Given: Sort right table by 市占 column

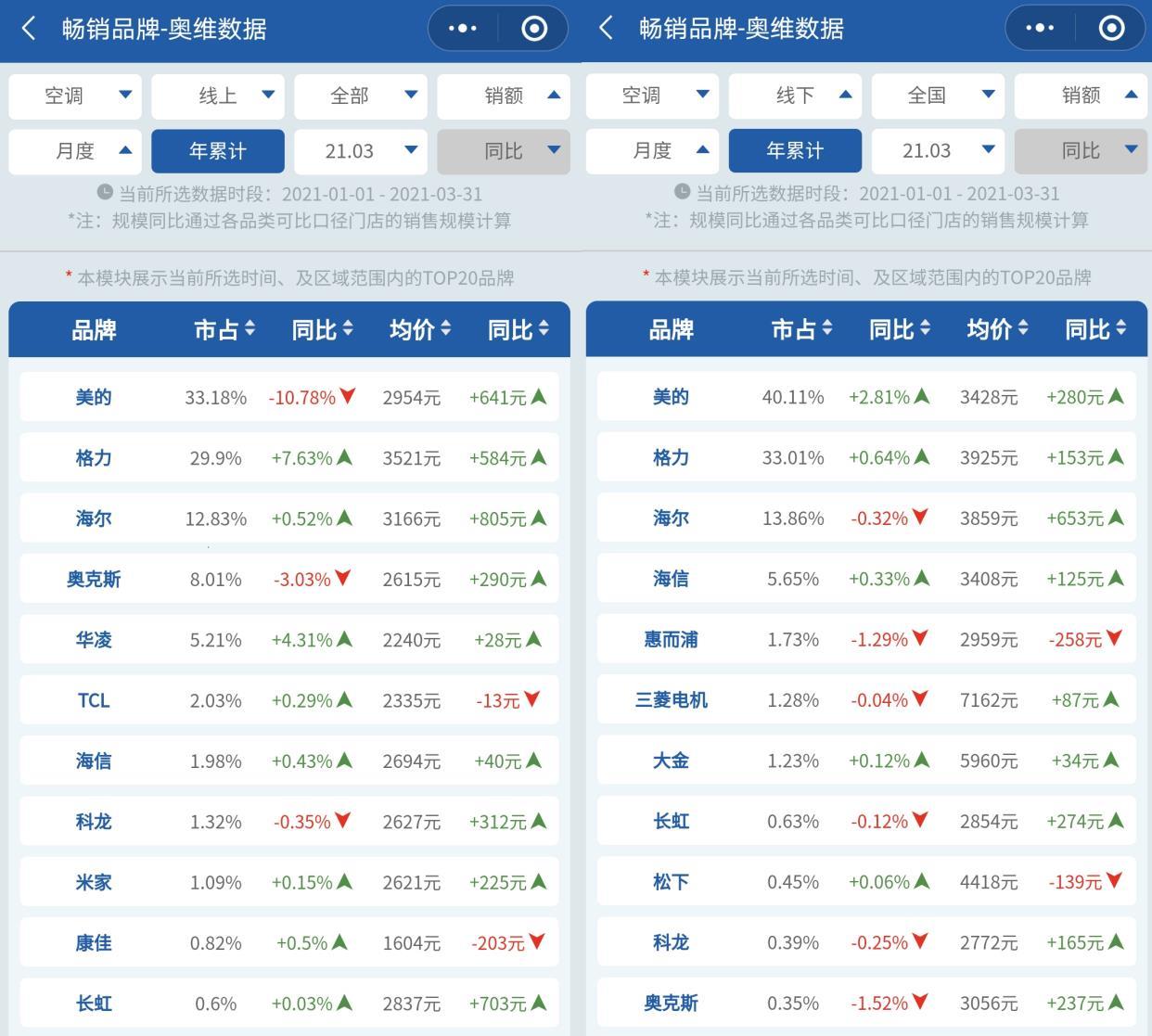Looking at the screenshot, I should (x=801, y=329).
